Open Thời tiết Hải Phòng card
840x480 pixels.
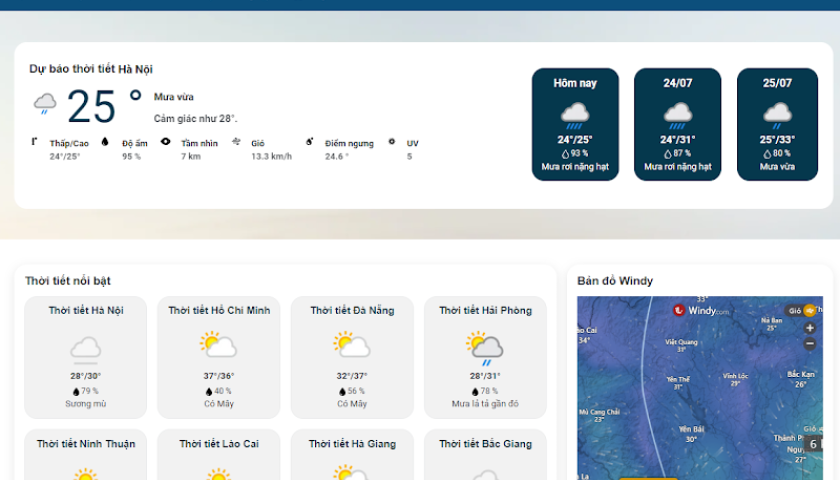tap(485, 357)
